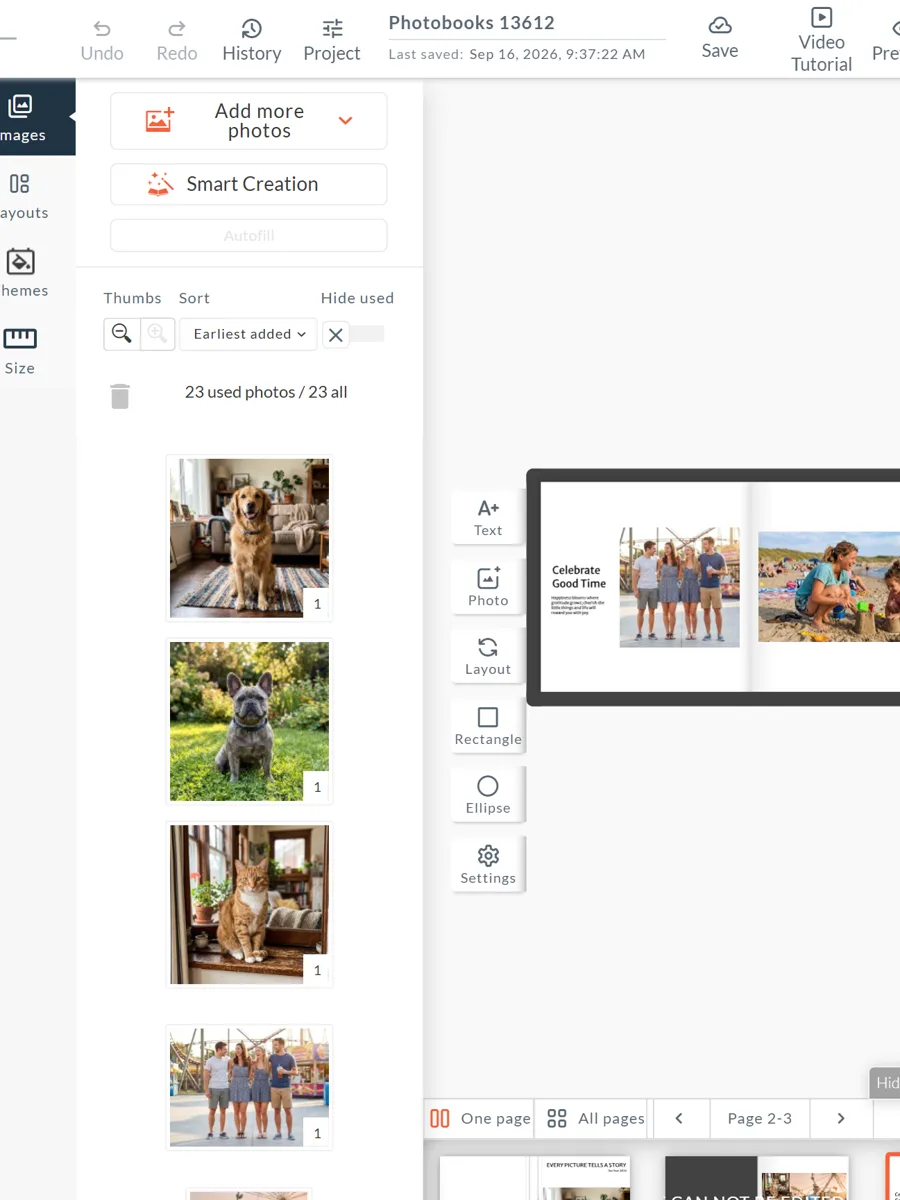The width and height of the screenshot is (900, 1200).
Task: Zoom in thumbnails
Action: point(158,334)
